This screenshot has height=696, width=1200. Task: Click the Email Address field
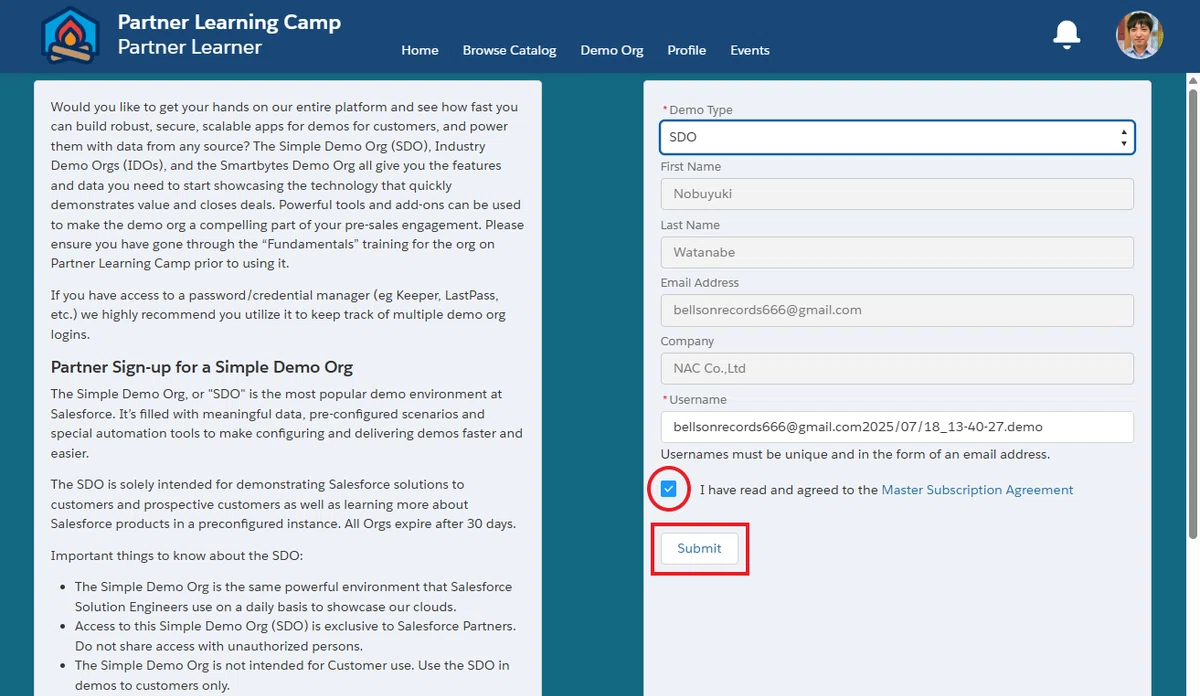coord(897,310)
